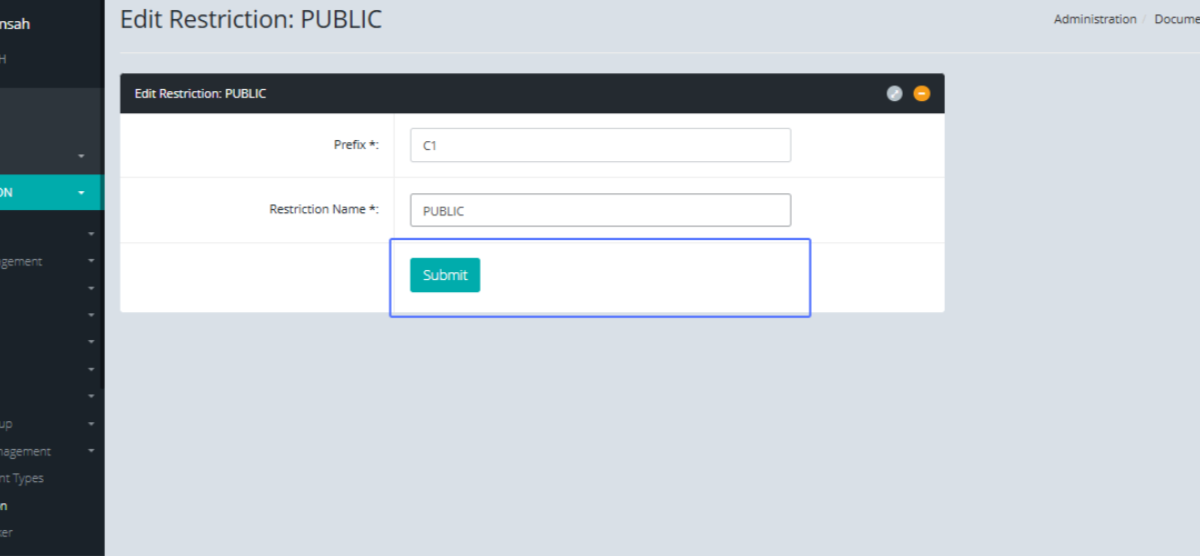Toggle the arrow on the teal highlighted sidebar item

(82, 193)
